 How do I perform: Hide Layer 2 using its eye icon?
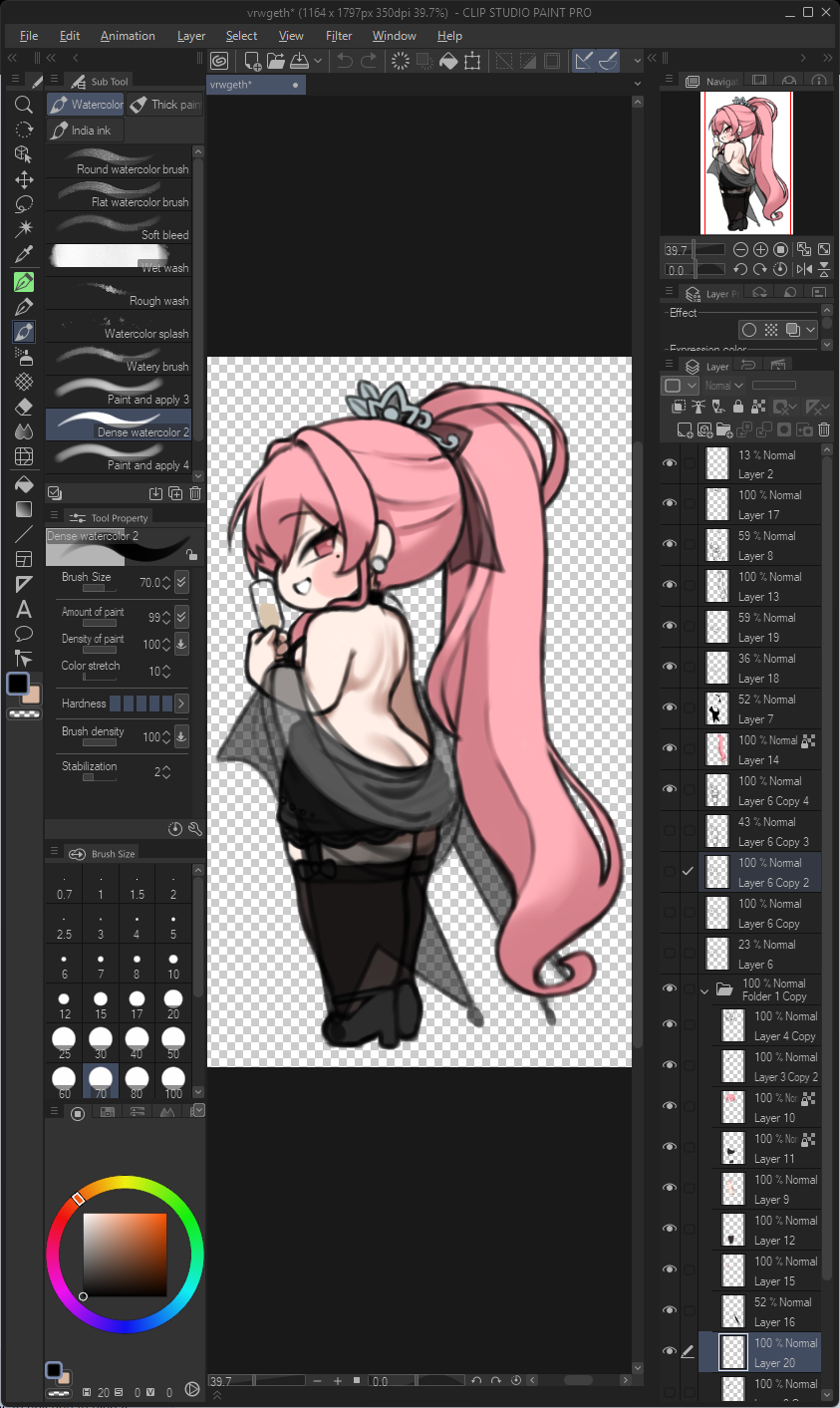pos(670,463)
